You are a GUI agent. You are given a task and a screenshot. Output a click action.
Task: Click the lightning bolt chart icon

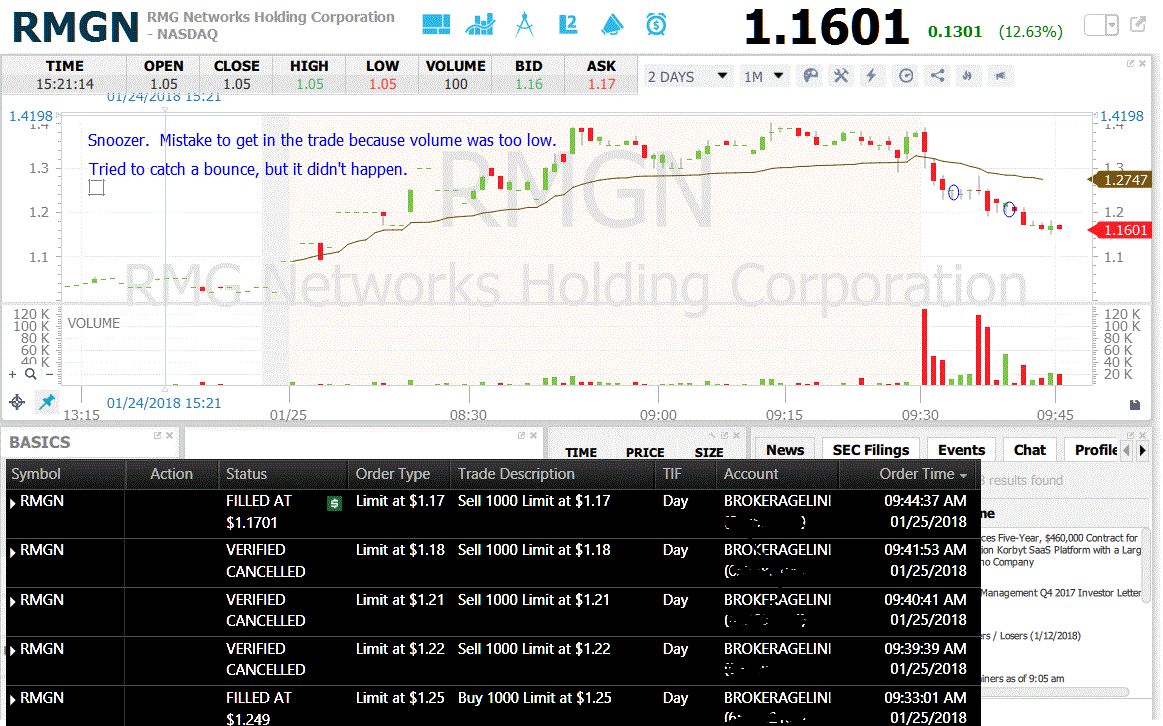872,76
